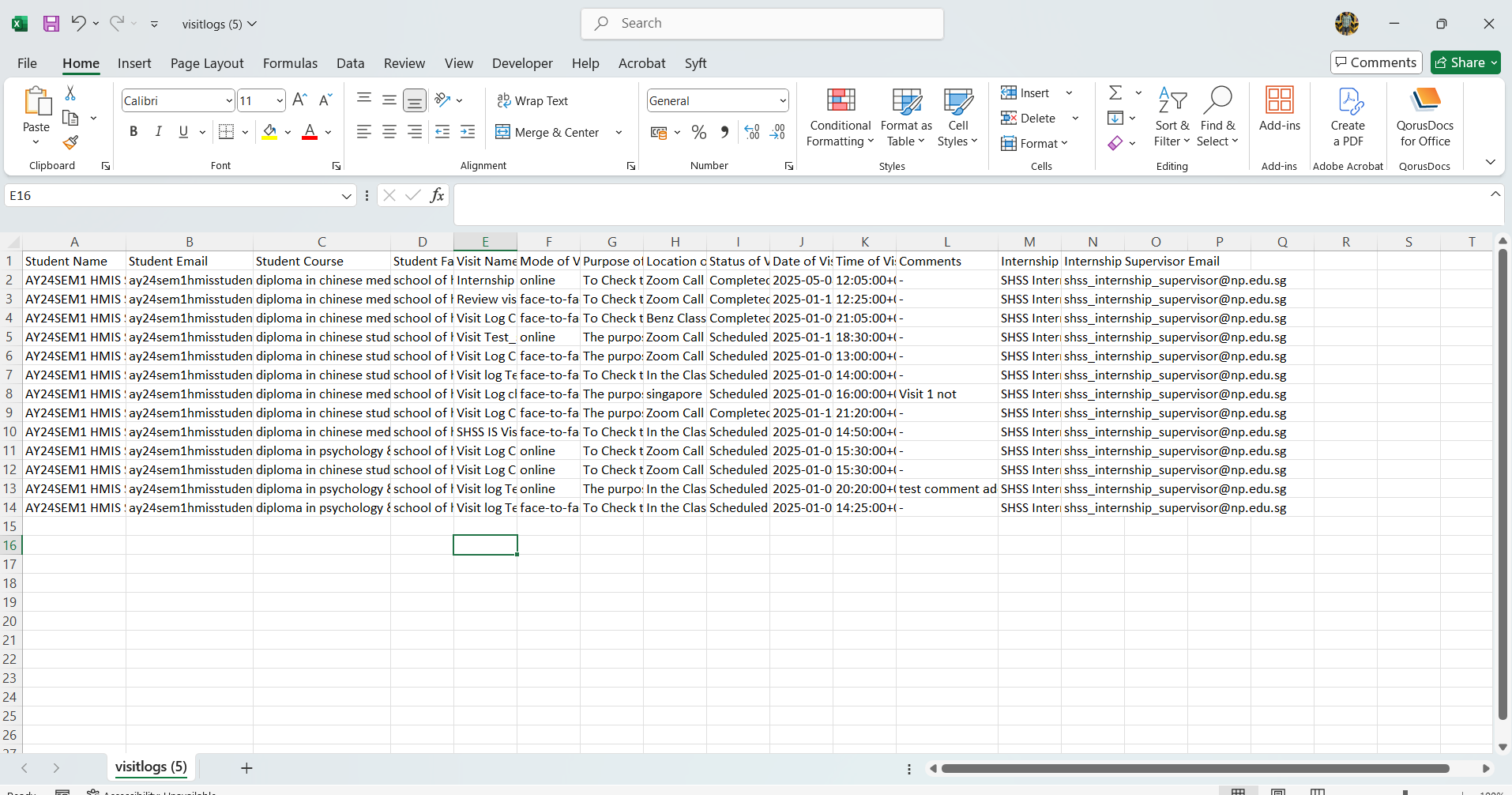Click the Cut scissors icon
The height and width of the screenshot is (795, 1512).
[70, 93]
